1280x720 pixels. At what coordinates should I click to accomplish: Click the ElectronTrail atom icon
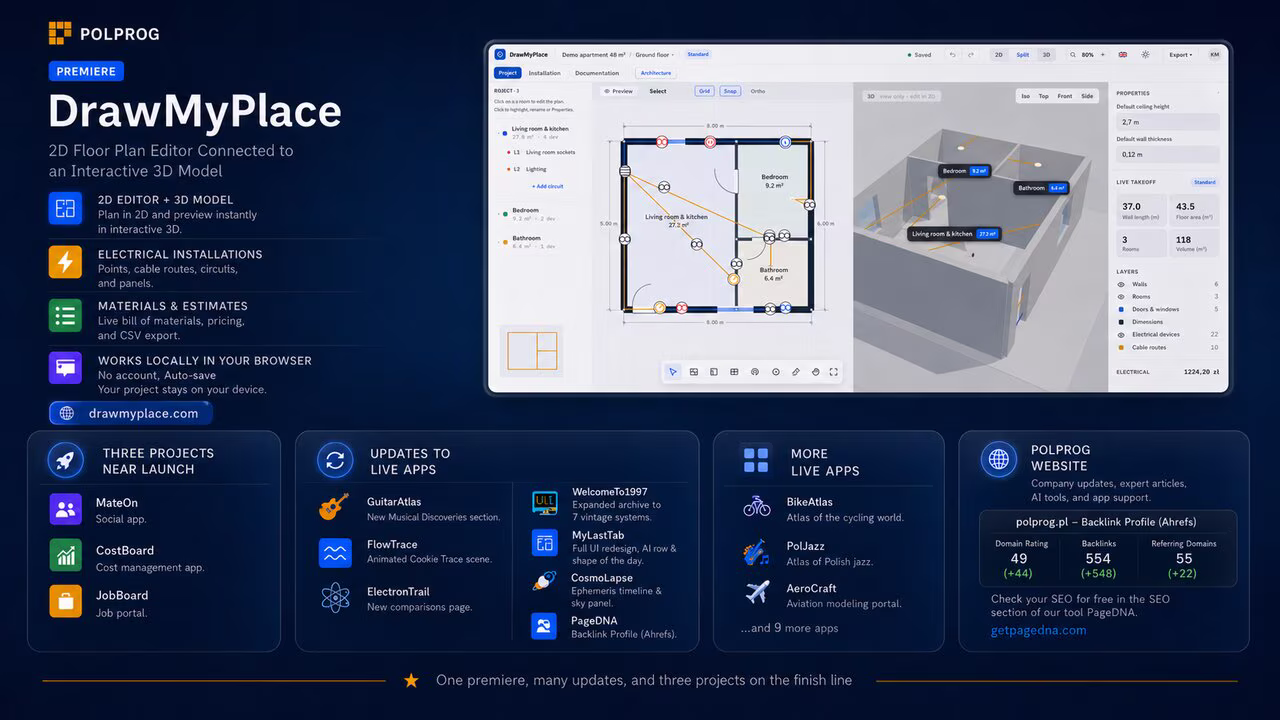point(335,598)
